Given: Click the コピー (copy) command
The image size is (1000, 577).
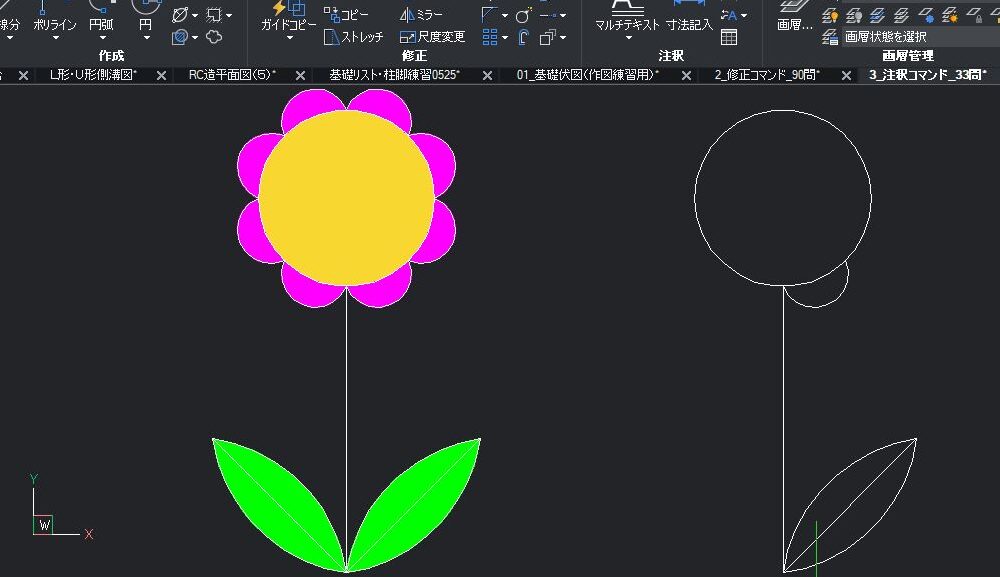Looking at the screenshot, I should click(x=346, y=14).
